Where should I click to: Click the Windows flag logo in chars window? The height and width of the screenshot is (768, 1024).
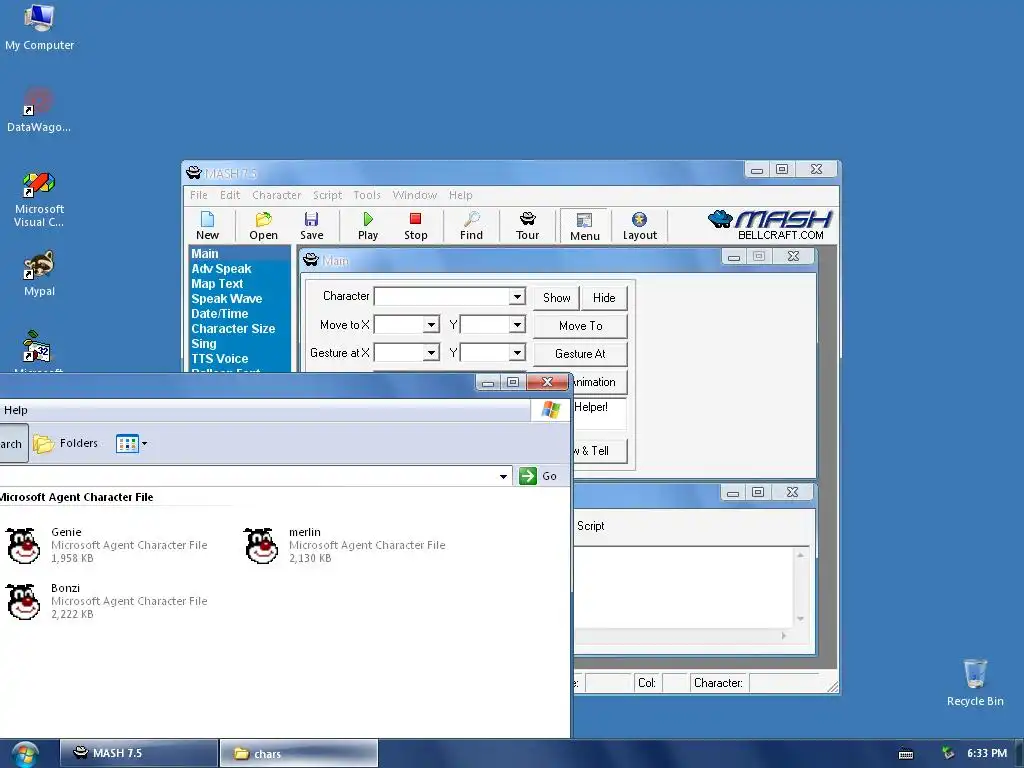coord(551,409)
